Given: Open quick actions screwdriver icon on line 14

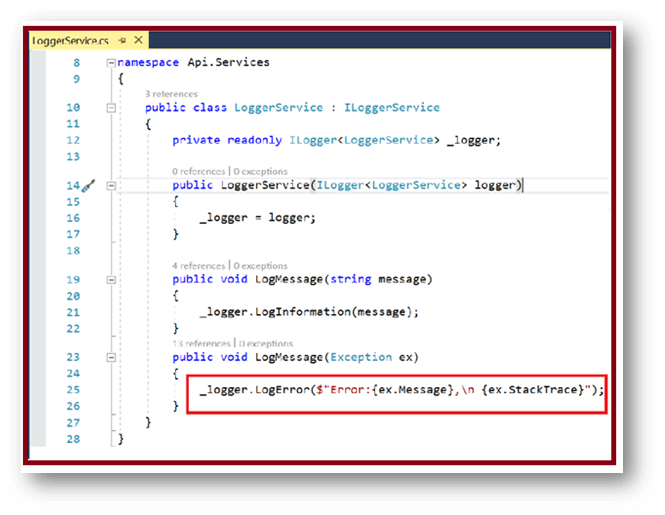Looking at the screenshot, I should (88, 185).
